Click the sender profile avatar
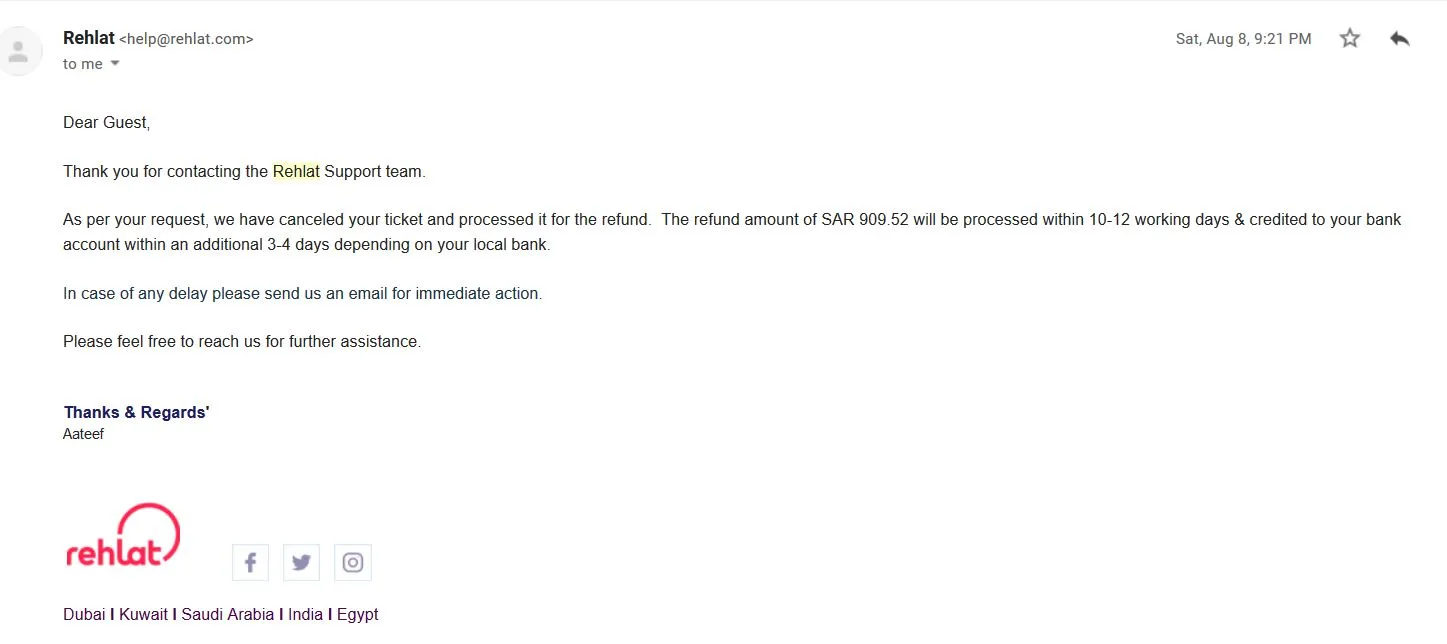This screenshot has height=644, width=1447. (x=19, y=52)
